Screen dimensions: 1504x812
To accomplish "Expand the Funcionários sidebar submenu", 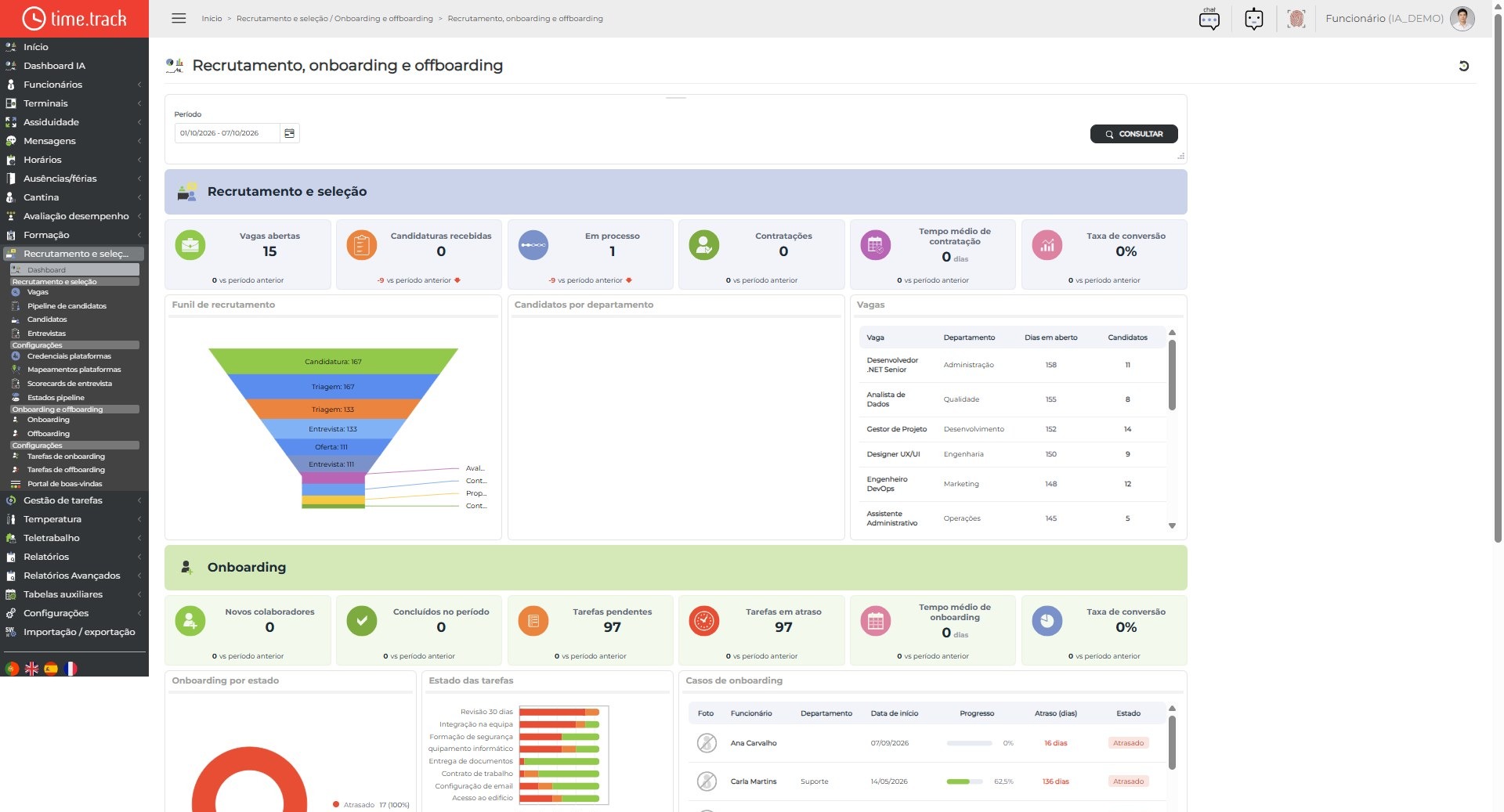I will point(74,85).
